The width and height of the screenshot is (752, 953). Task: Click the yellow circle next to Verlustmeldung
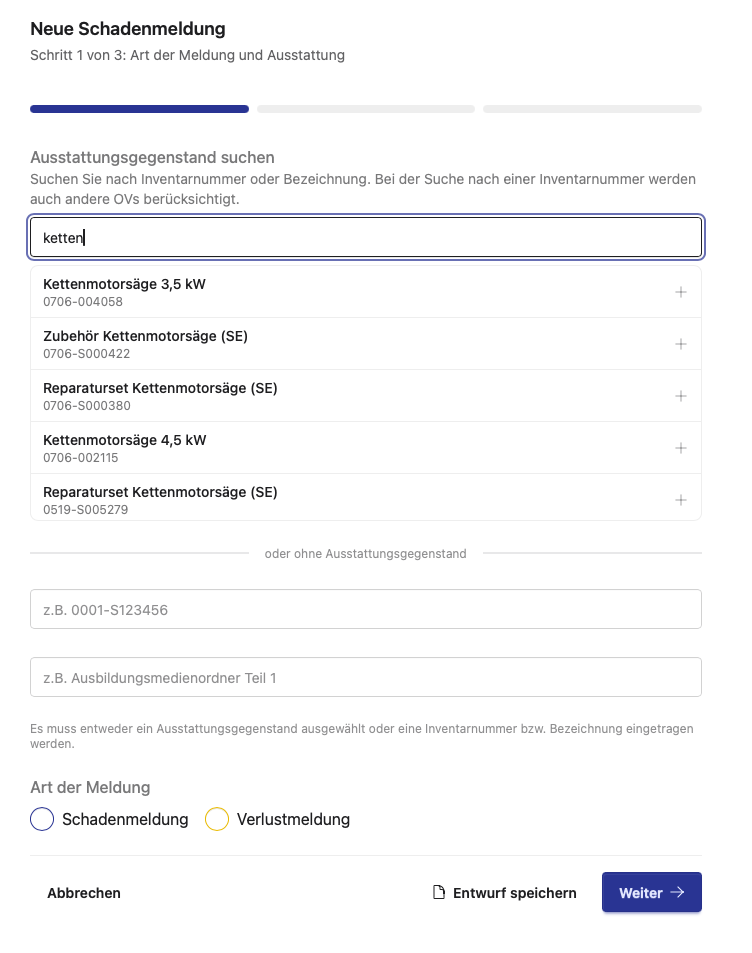[x=217, y=818]
